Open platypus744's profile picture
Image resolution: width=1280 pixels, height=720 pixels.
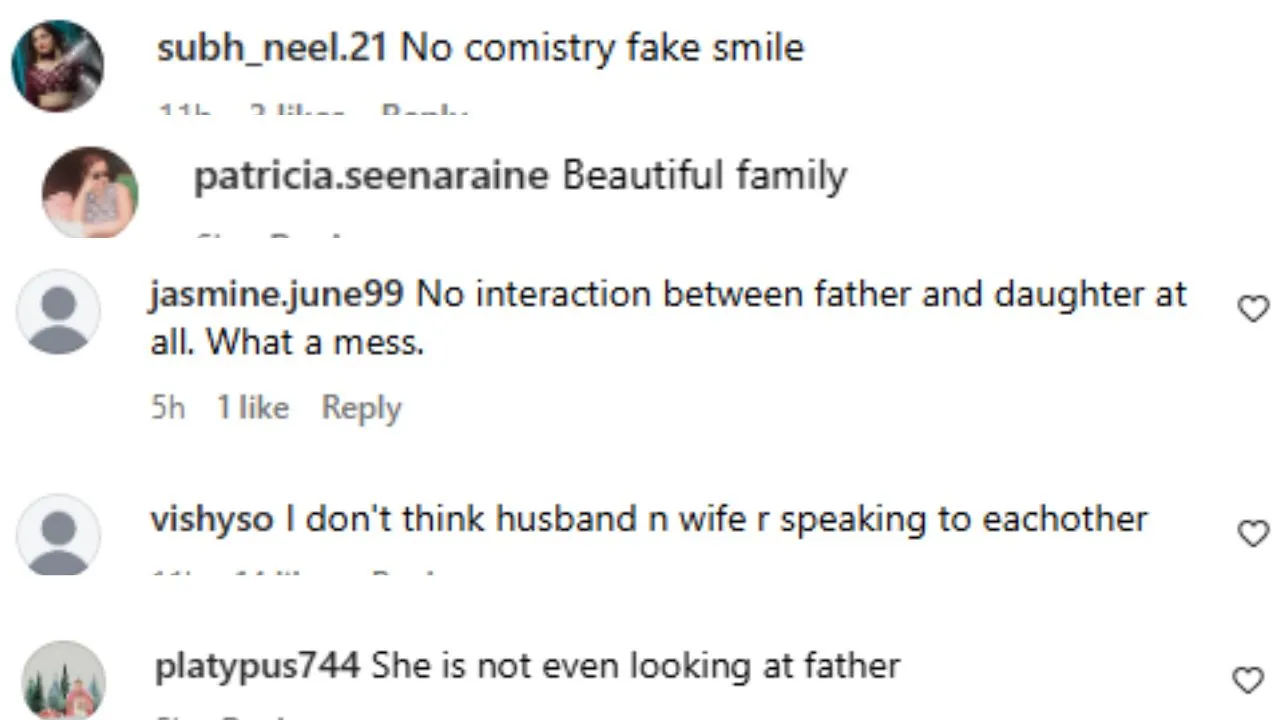click(x=64, y=680)
